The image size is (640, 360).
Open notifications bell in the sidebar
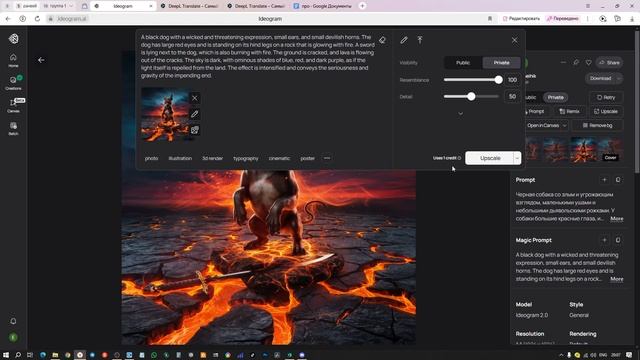pyautogui.click(x=13, y=321)
